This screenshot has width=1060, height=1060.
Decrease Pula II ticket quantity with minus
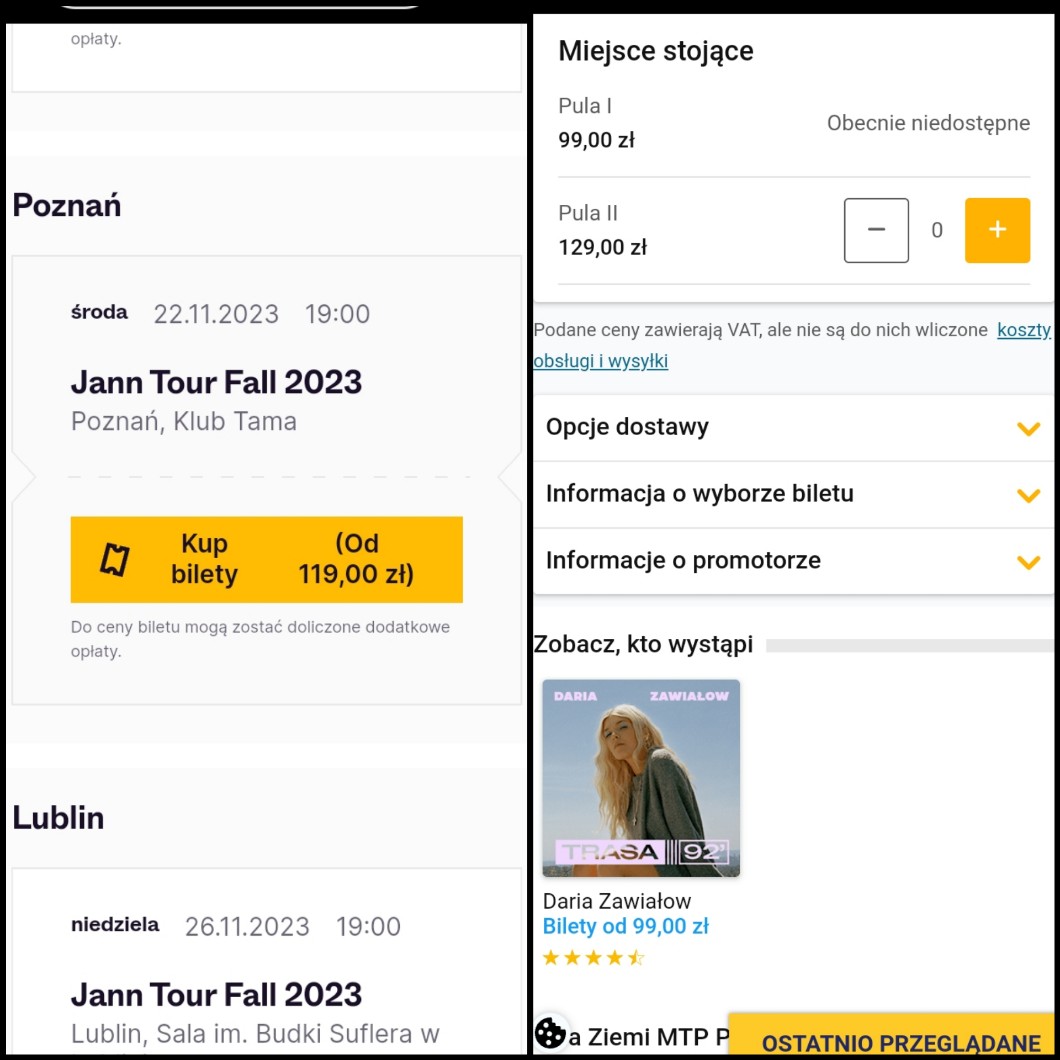coord(876,230)
